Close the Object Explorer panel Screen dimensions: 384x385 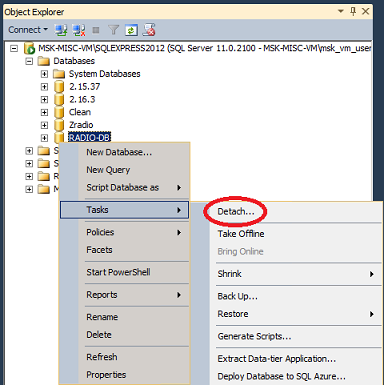(x=366, y=11)
